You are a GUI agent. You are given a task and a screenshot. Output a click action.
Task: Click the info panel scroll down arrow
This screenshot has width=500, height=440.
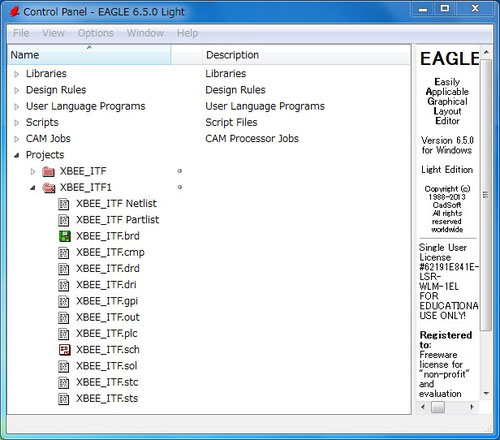(x=486, y=394)
